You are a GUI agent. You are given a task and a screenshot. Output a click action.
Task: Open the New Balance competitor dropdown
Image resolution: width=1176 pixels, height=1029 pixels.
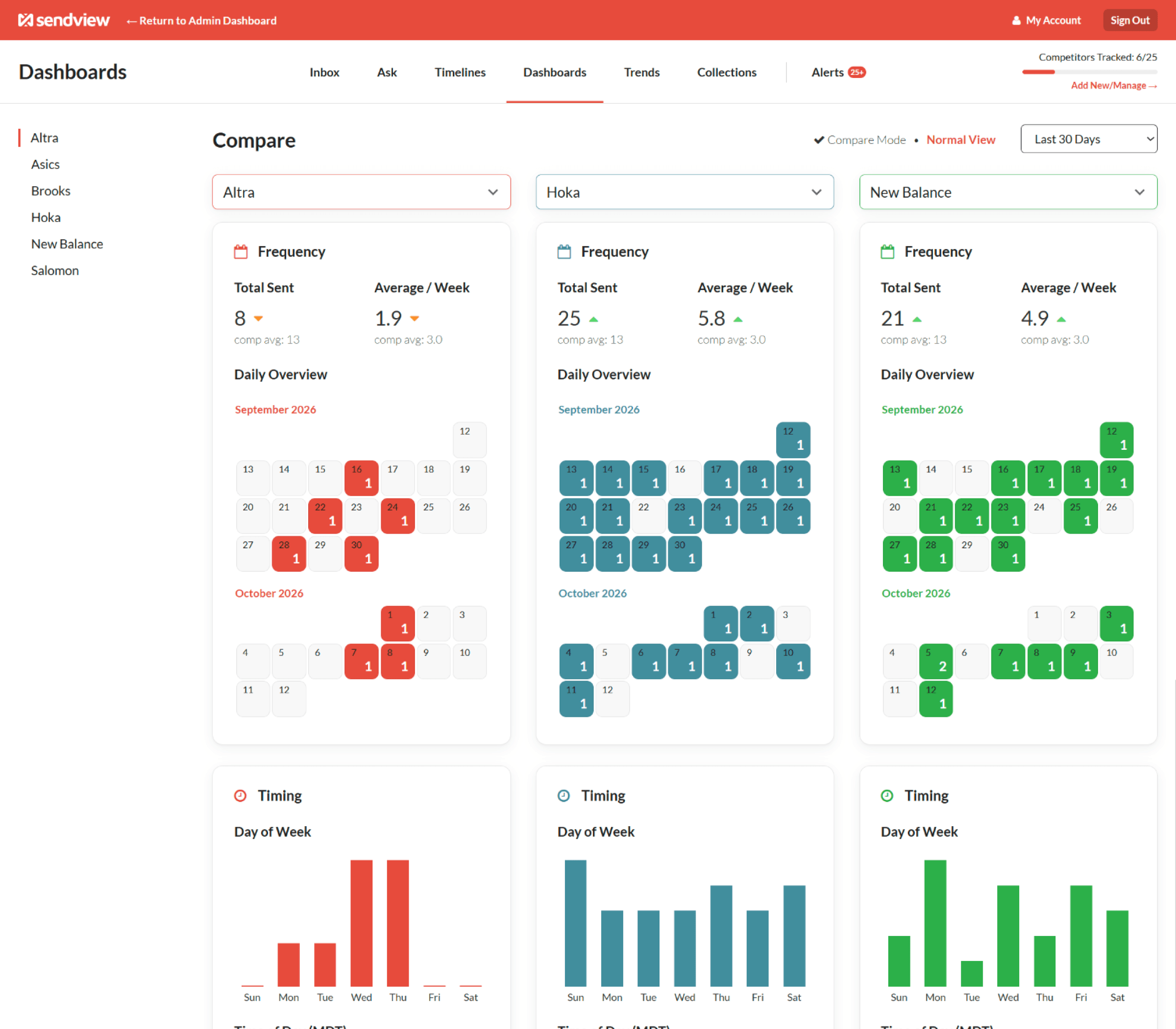coord(1008,192)
